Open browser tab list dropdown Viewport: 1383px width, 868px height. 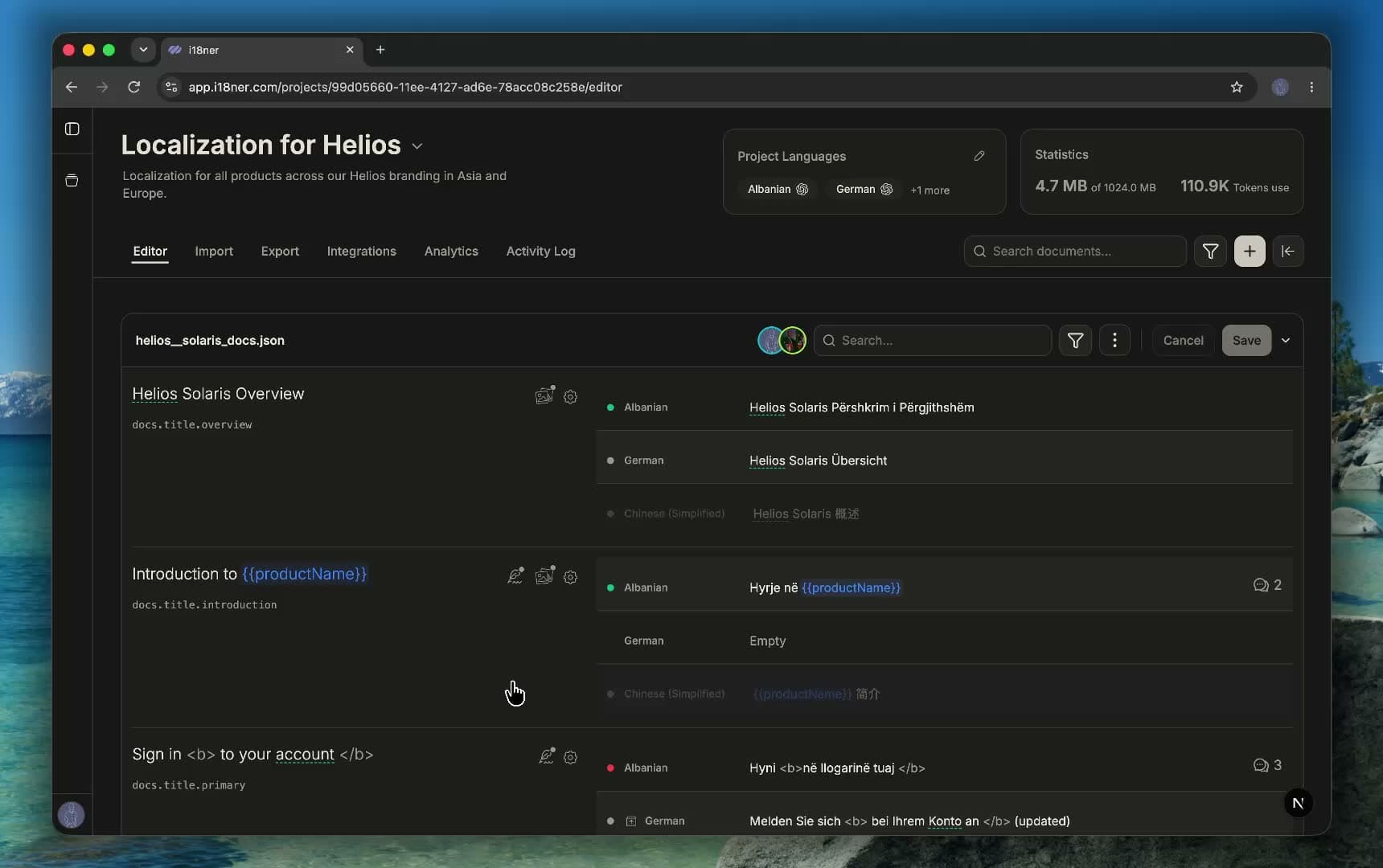(x=143, y=50)
